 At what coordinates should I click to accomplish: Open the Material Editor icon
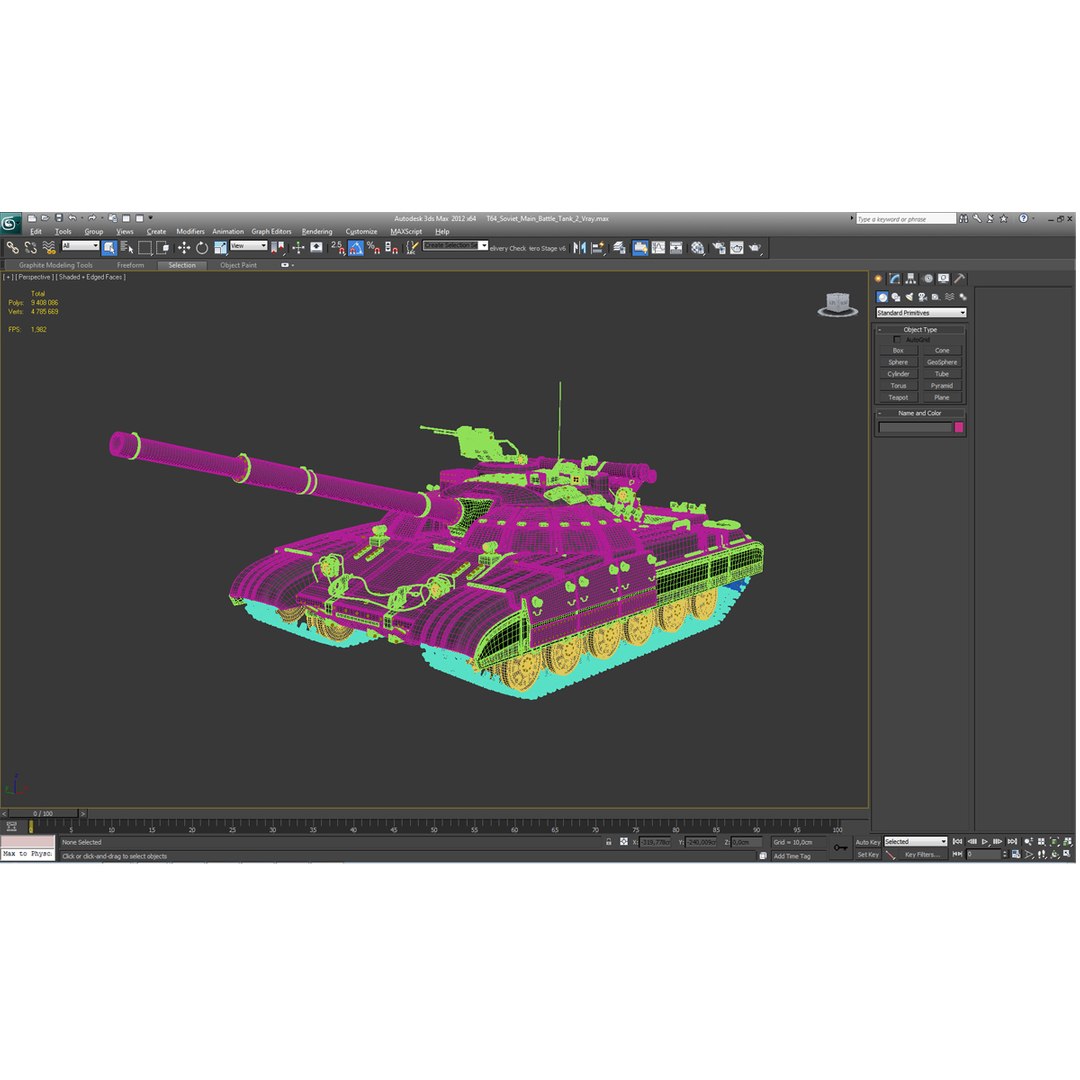(698, 247)
